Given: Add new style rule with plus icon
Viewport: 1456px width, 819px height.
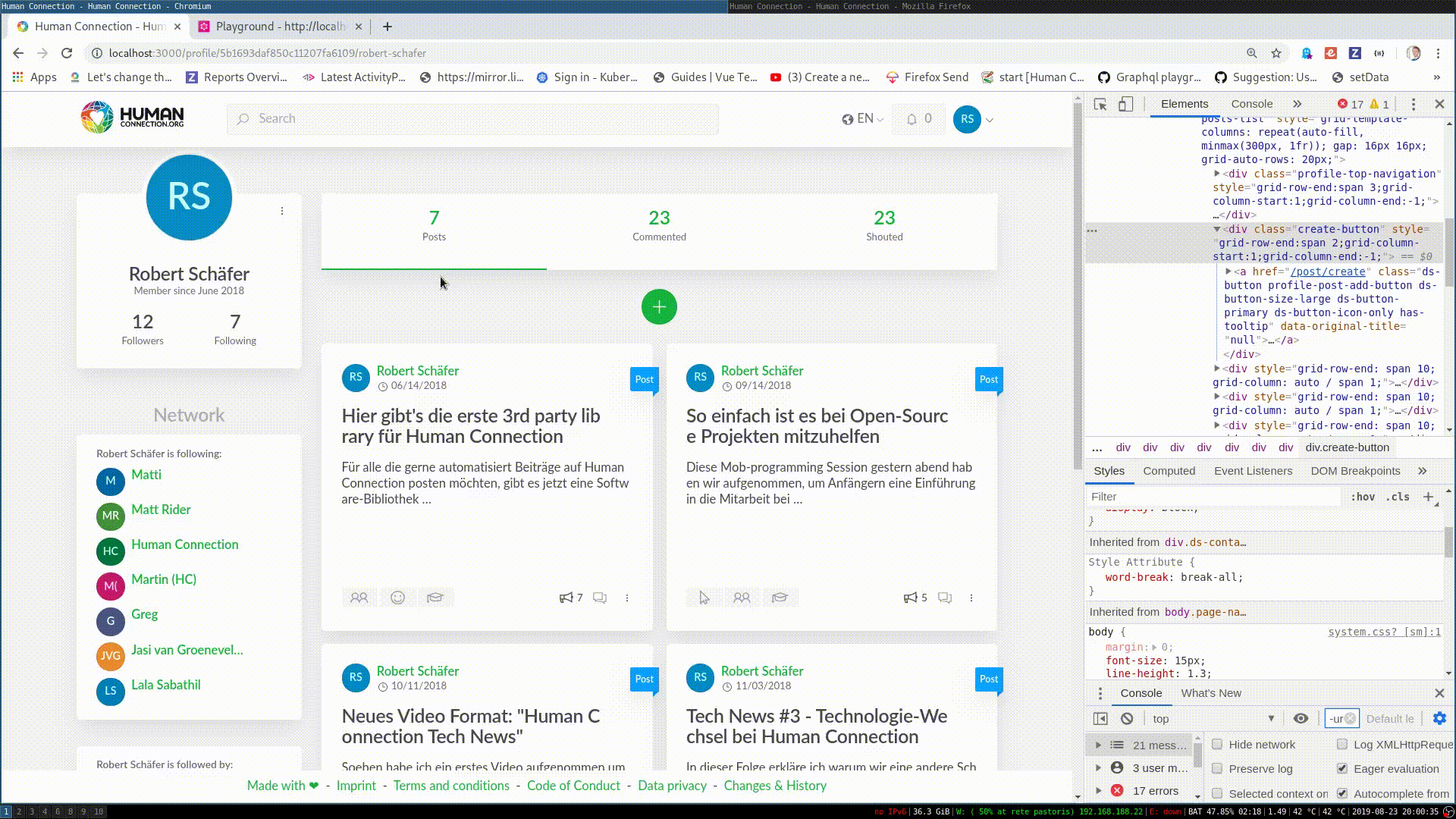Looking at the screenshot, I should point(1428,497).
